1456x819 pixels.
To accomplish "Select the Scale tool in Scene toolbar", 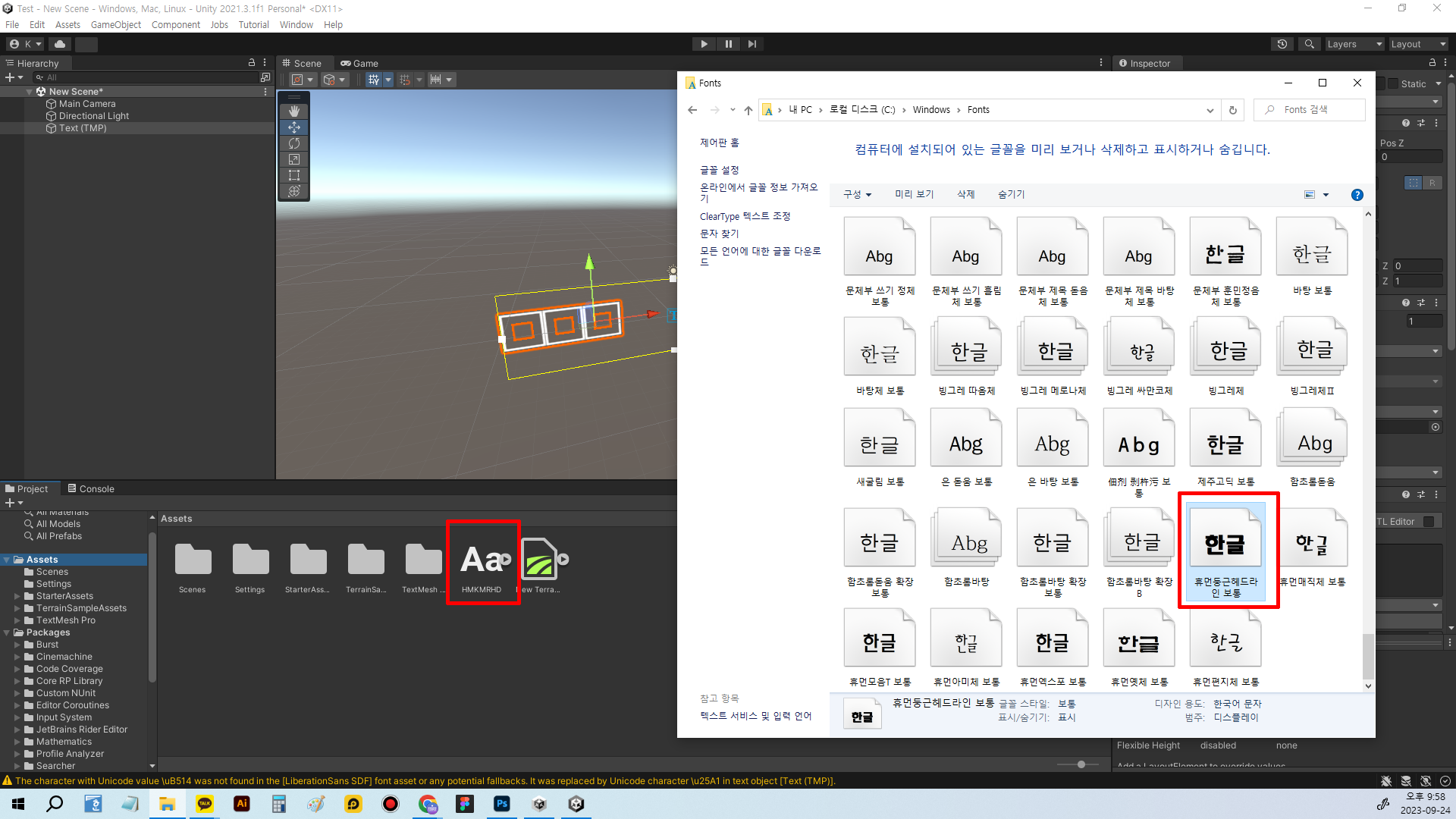I will tap(294, 159).
